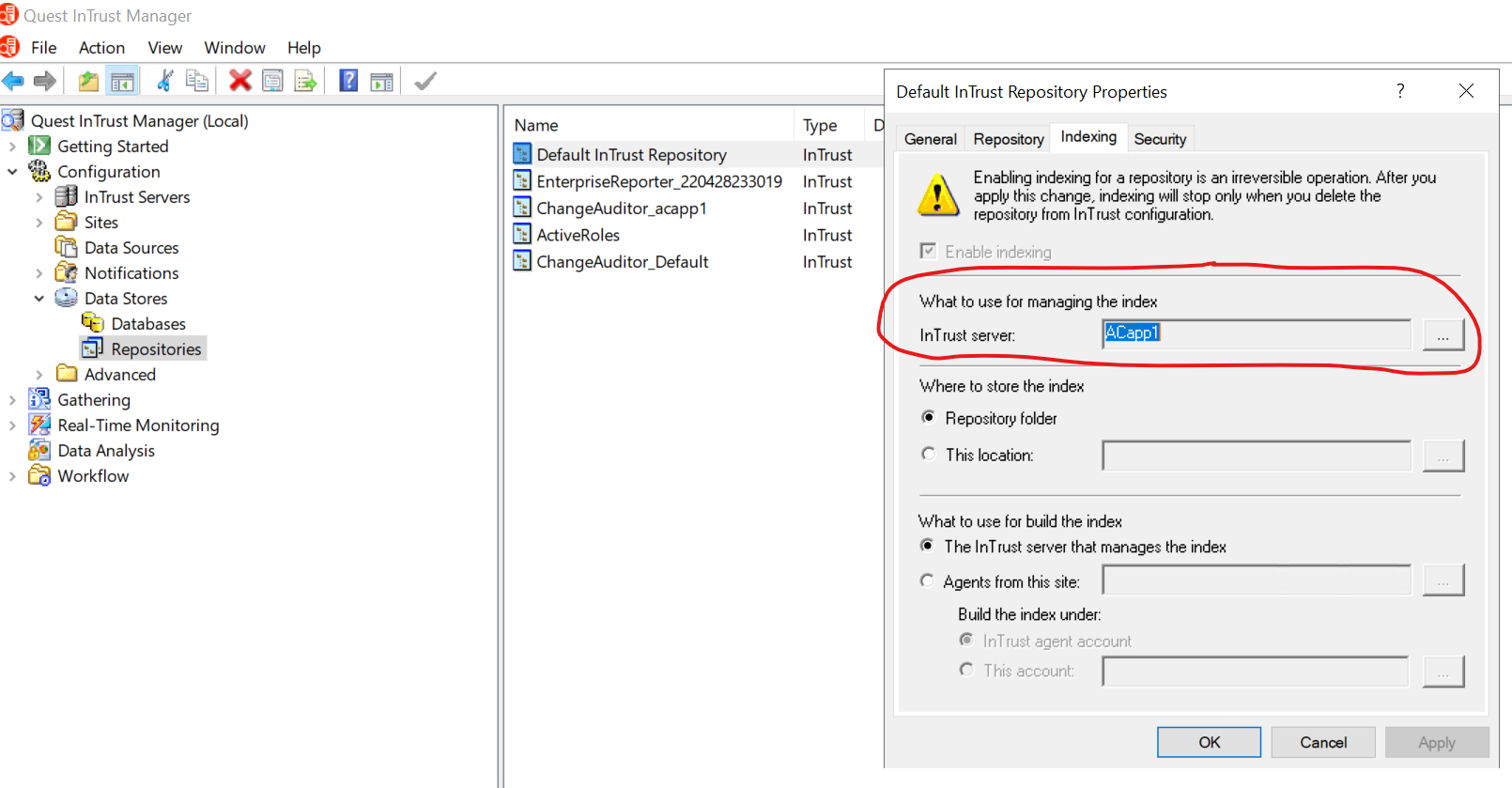The width and height of the screenshot is (1512, 788).
Task: Click browse button next to Agents from site
Action: tap(1443, 580)
